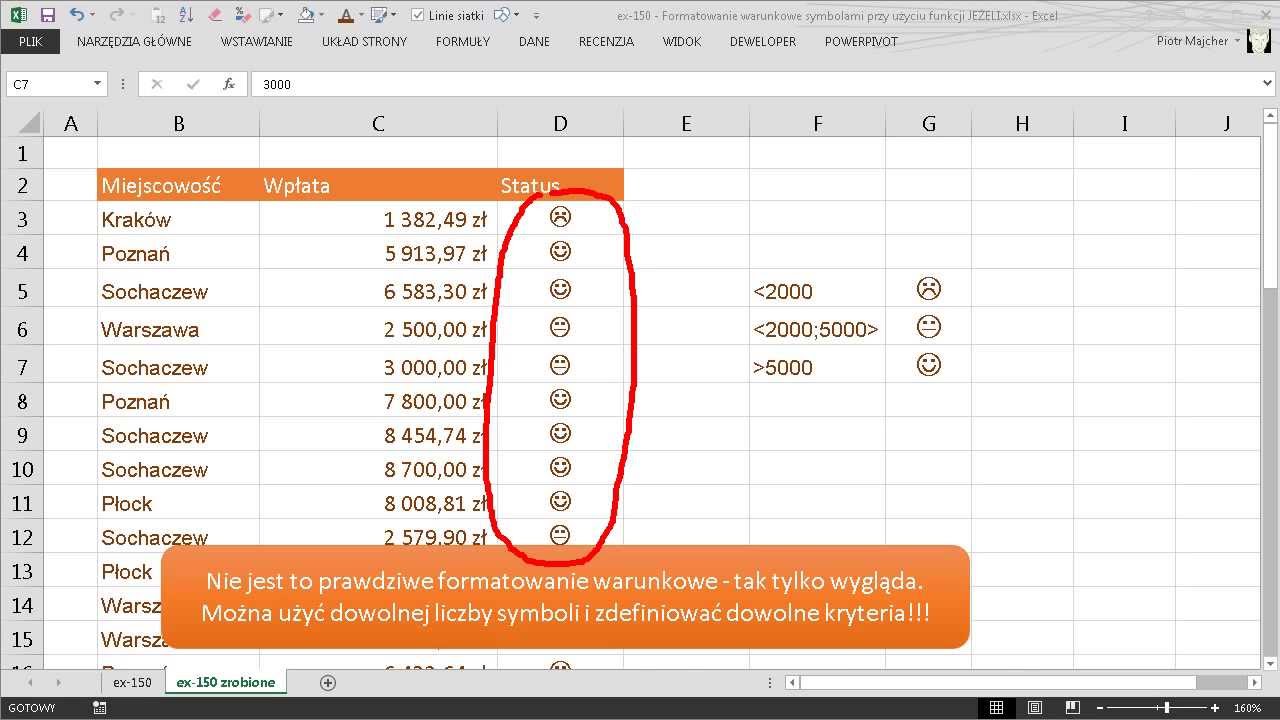This screenshot has width=1280, height=720.
Task: Click the confirm checkmark in formula bar
Action: (x=193, y=84)
